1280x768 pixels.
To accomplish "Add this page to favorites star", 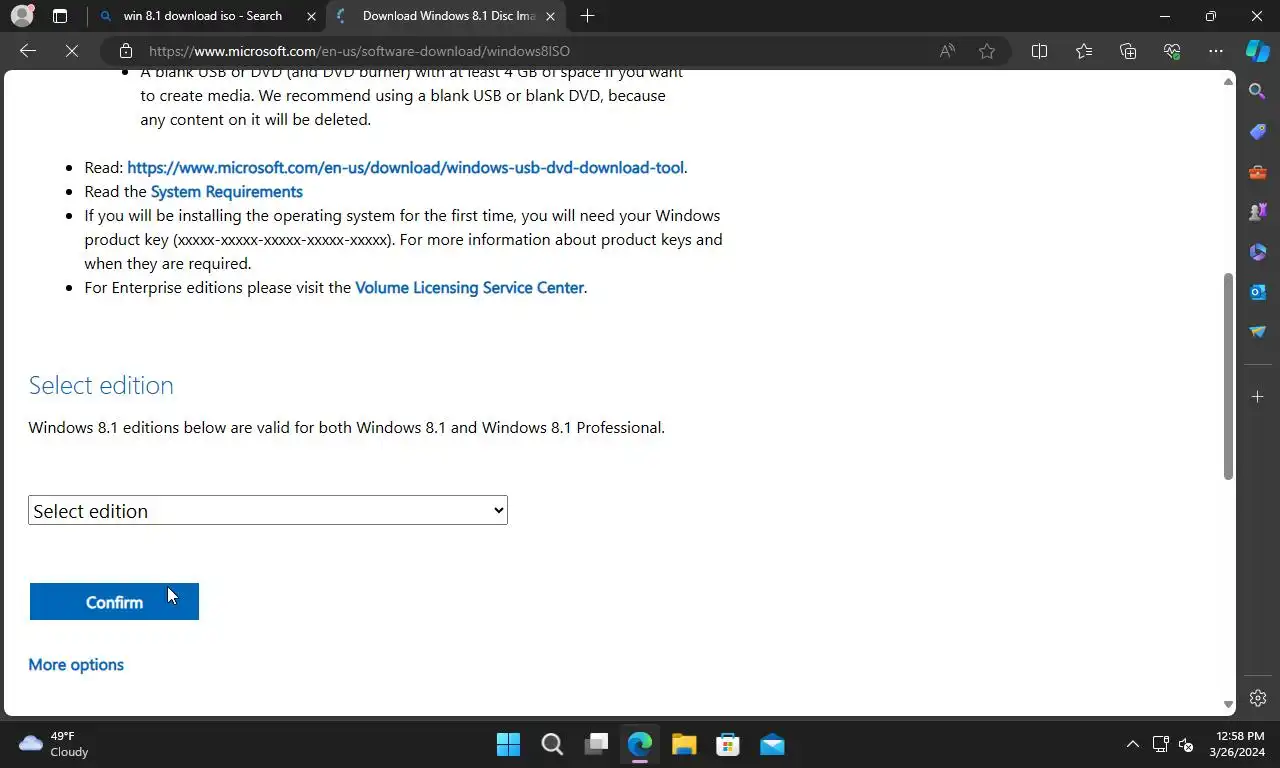I will (987, 51).
